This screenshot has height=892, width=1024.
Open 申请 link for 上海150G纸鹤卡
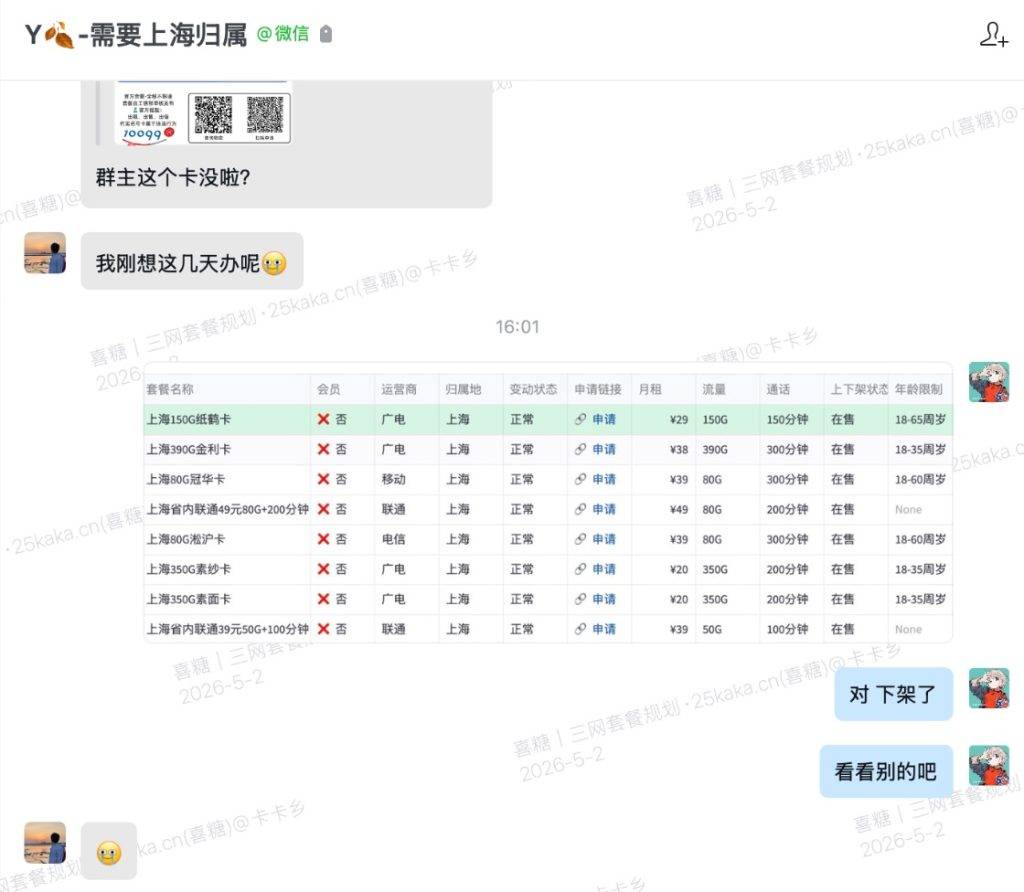603,419
